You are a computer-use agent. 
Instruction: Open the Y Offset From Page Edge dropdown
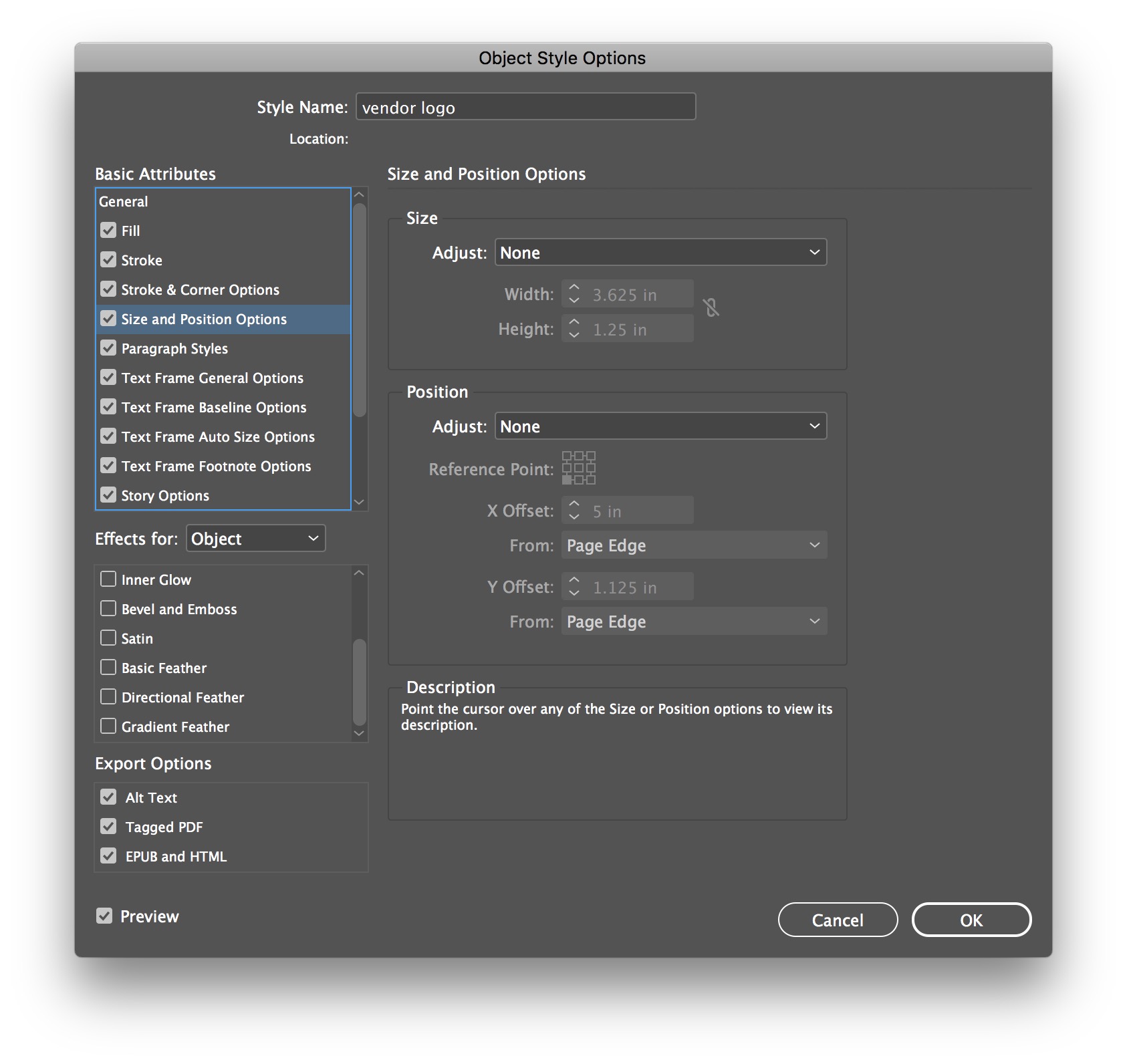tap(694, 622)
